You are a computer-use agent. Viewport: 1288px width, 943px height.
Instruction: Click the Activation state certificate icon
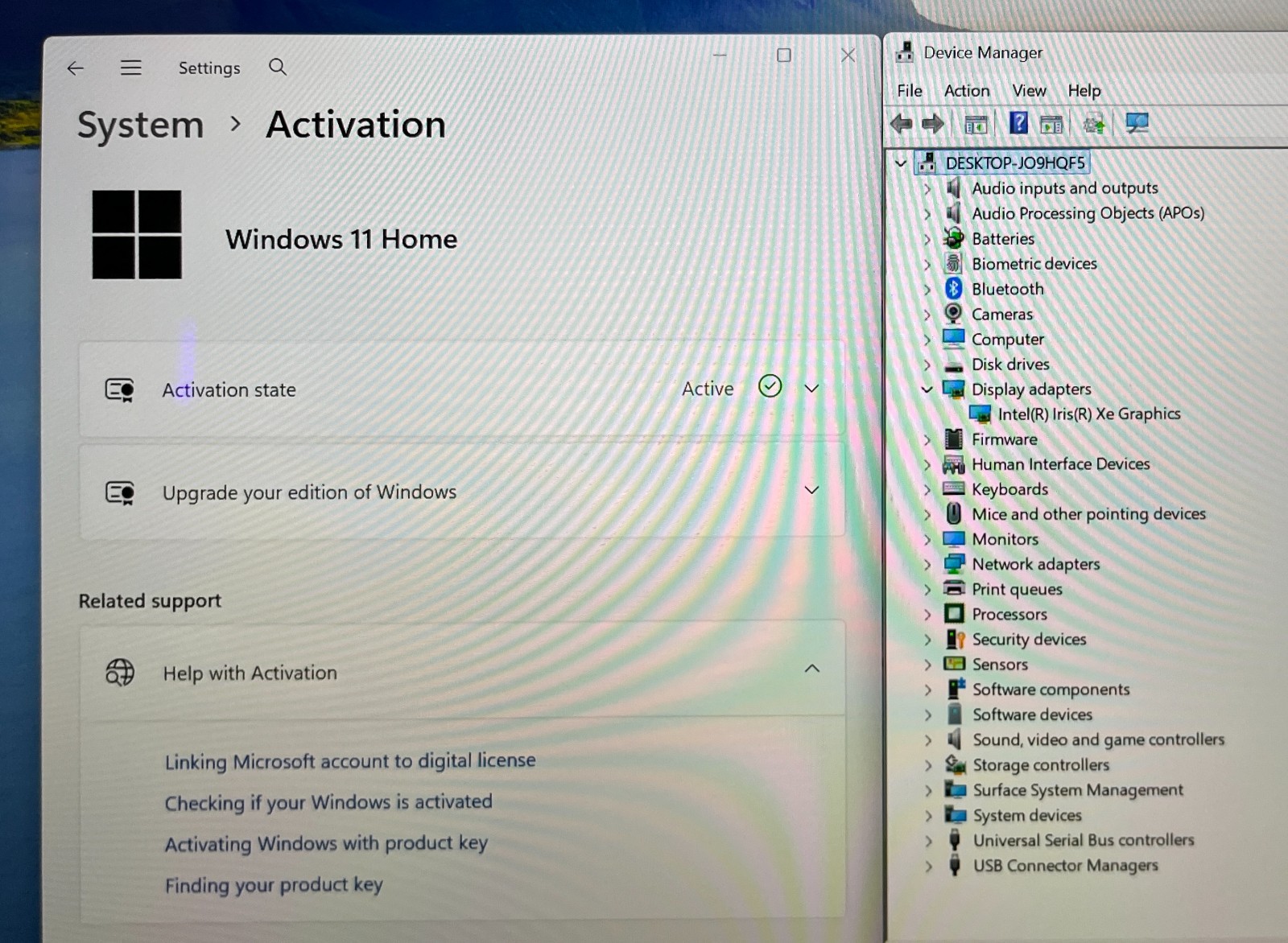(120, 390)
